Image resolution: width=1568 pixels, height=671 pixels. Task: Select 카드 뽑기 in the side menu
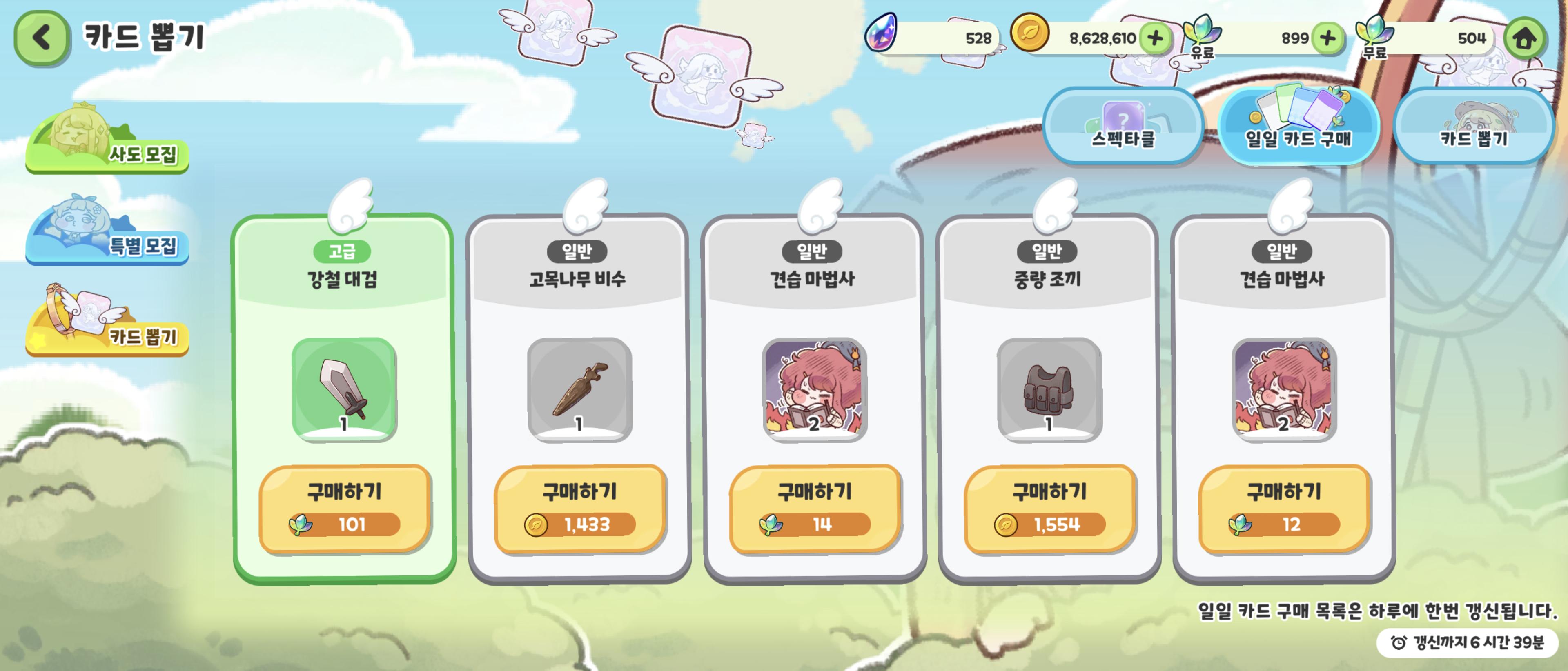(x=107, y=320)
